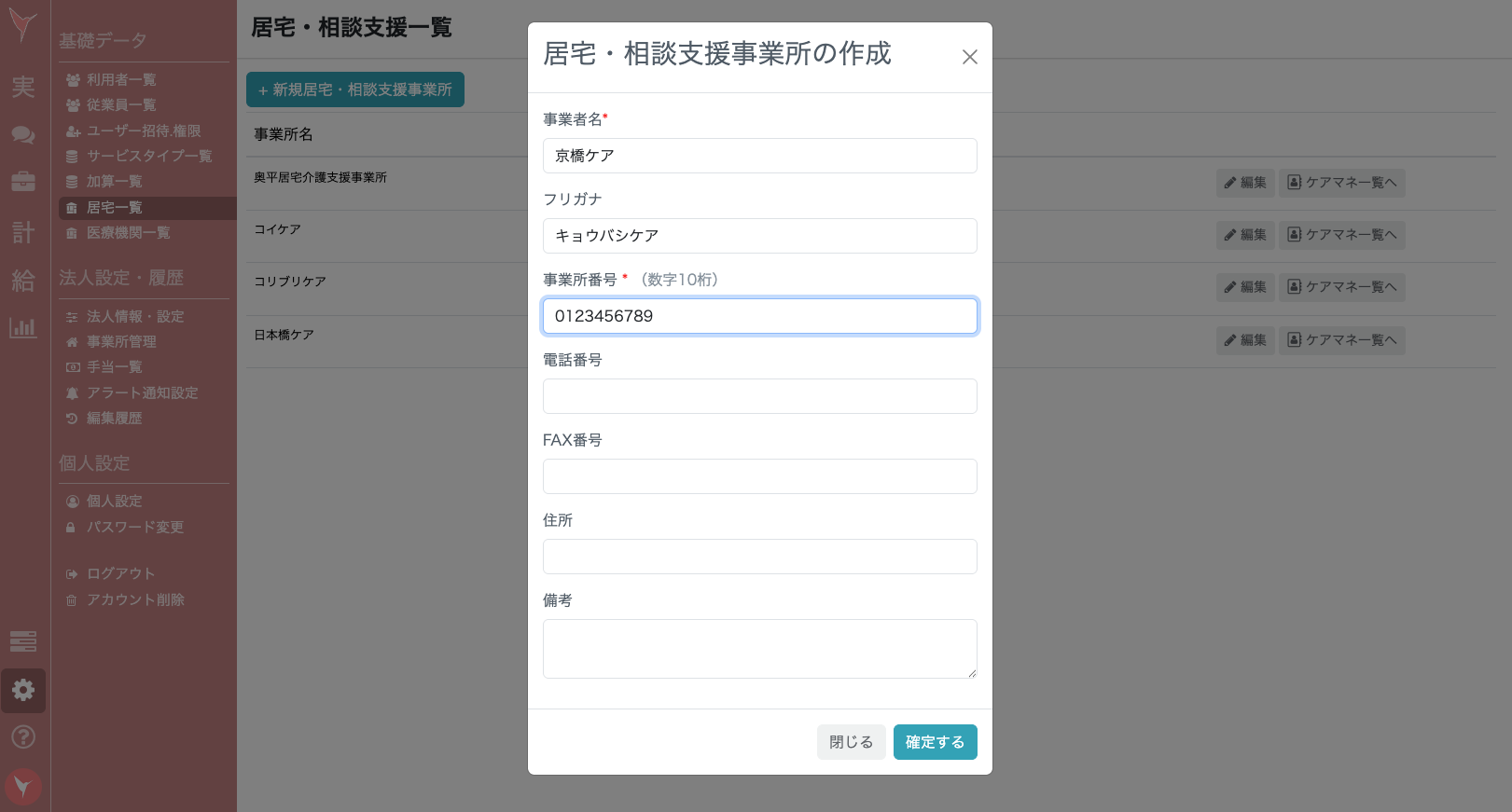
Task: Open 事業所管理 in the sidebar
Action: (x=121, y=342)
